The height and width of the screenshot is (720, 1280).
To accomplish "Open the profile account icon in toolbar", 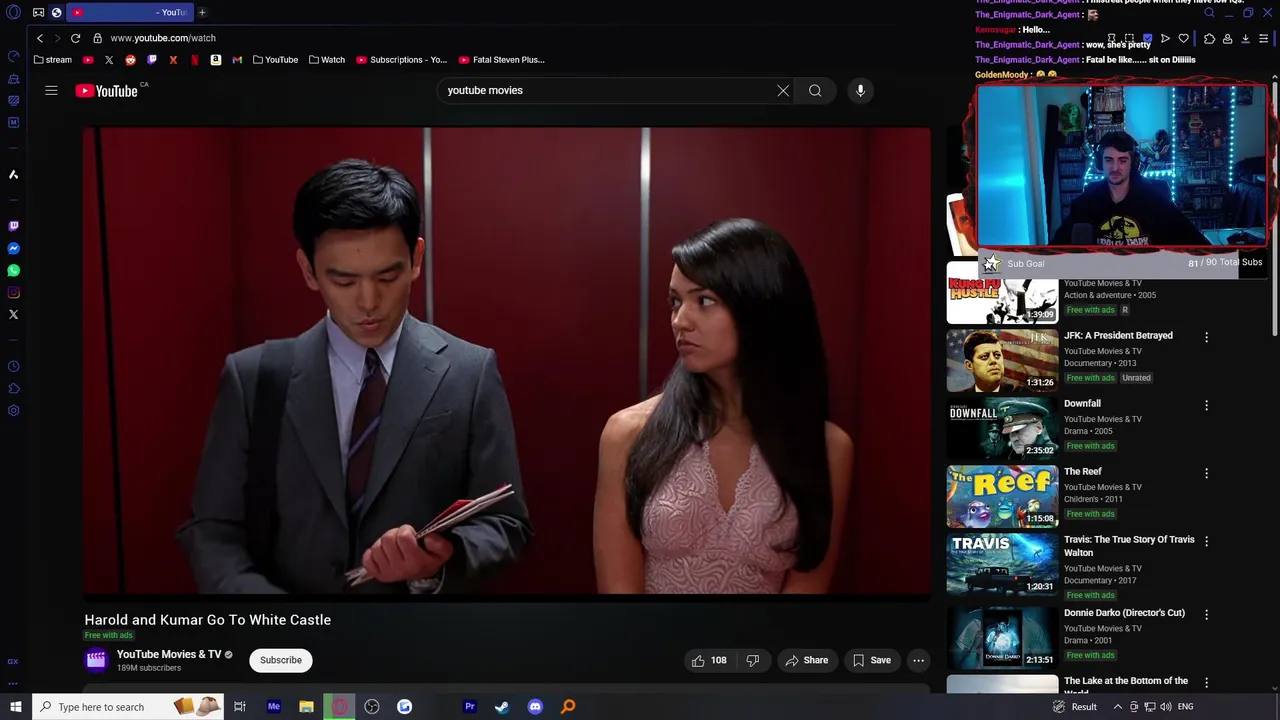I will (x=1227, y=39).
